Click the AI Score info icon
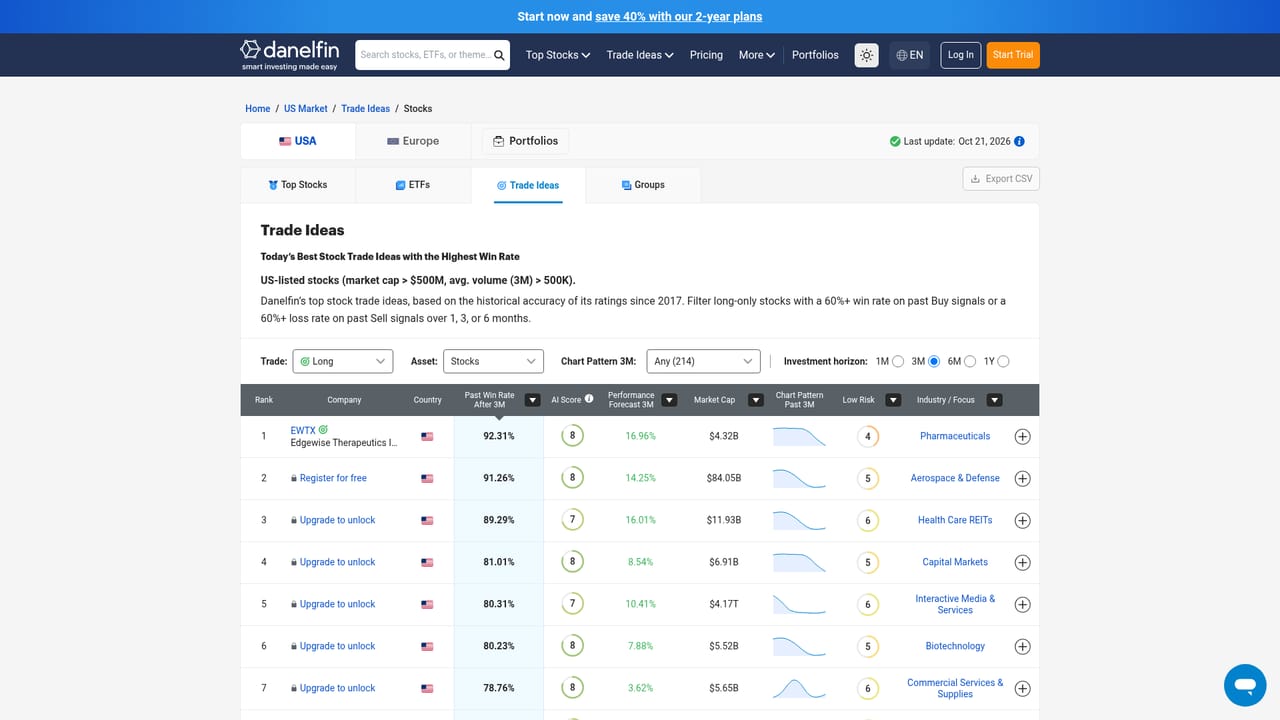1280x720 pixels. click(589, 398)
